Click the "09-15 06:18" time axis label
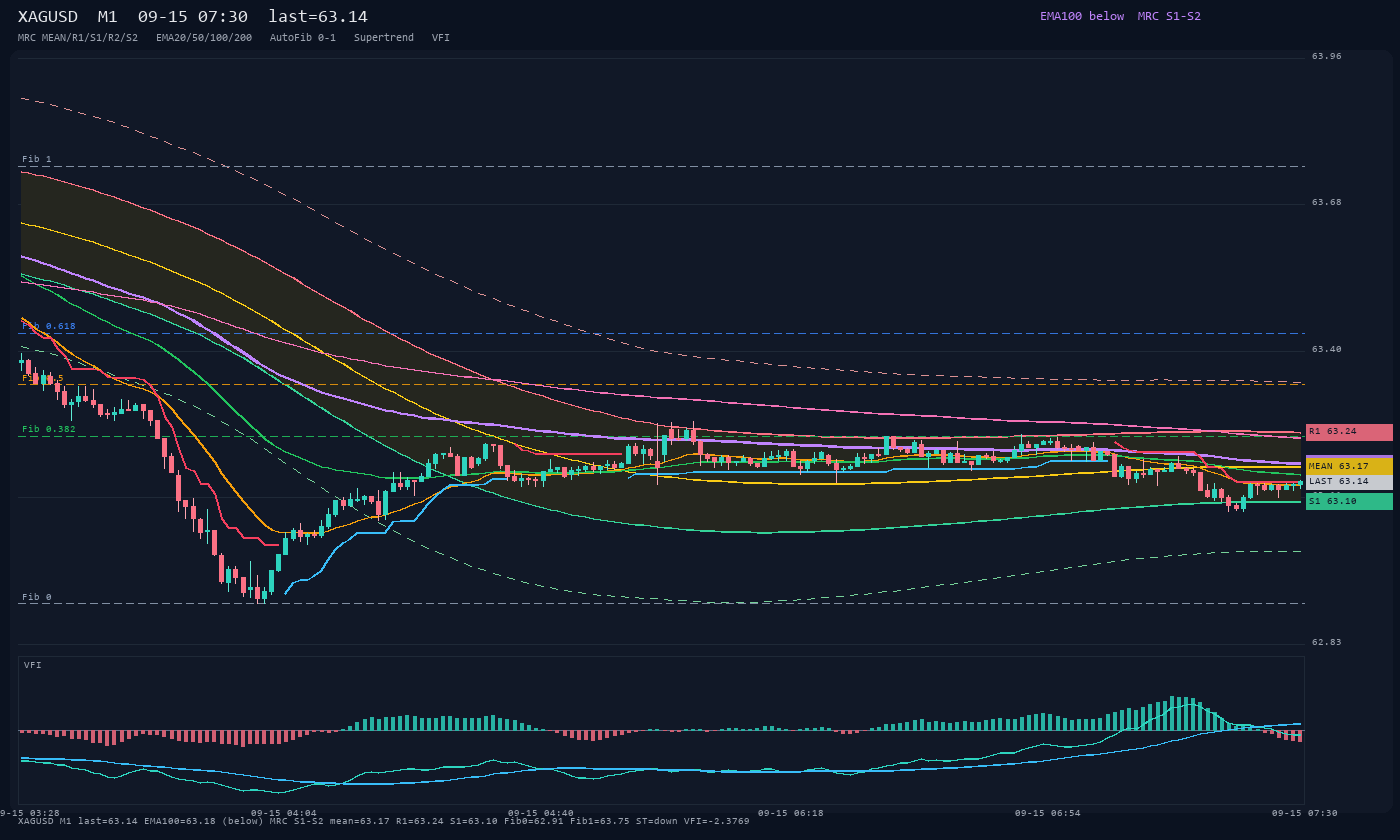The width and height of the screenshot is (1400, 840). [791, 813]
